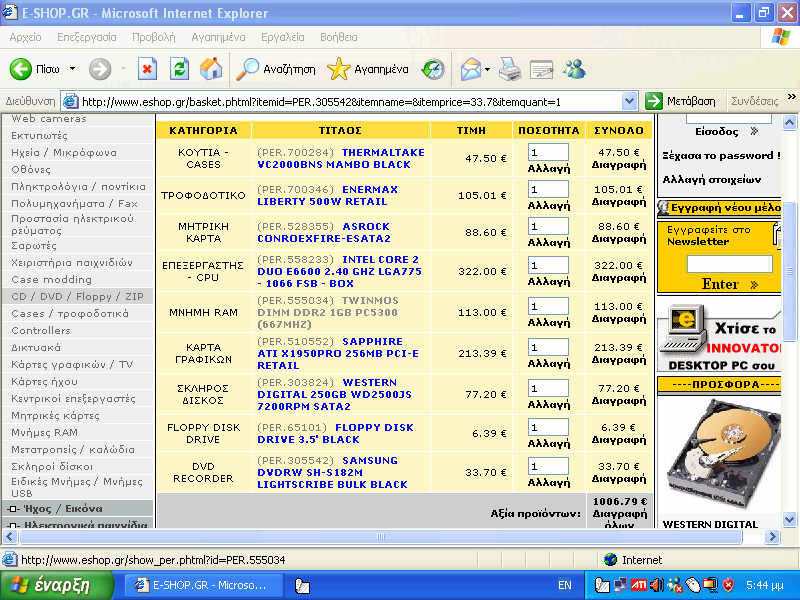Open the Αλλαγή στοιχείων link
The height and width of the screenshot is (600, 800).
click(x=712, y=180)
